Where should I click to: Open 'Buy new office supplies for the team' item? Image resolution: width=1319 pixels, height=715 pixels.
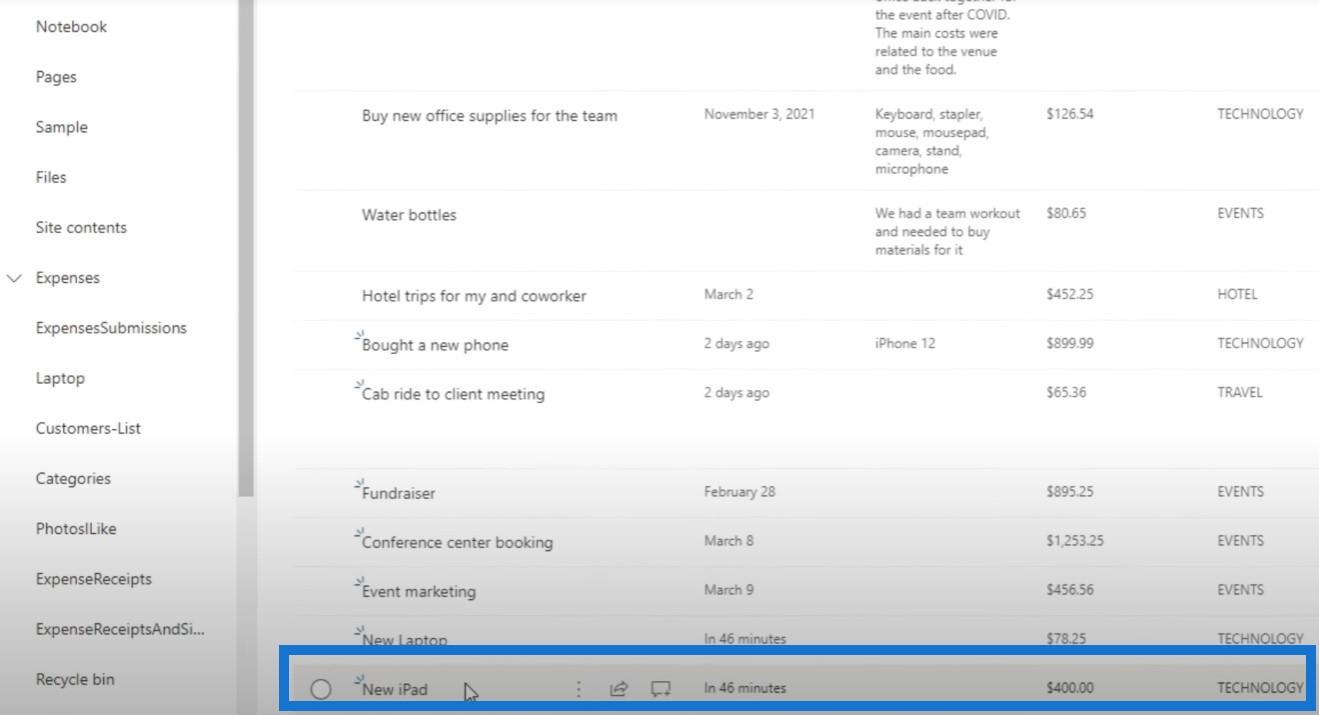click(x=490, y=116)
